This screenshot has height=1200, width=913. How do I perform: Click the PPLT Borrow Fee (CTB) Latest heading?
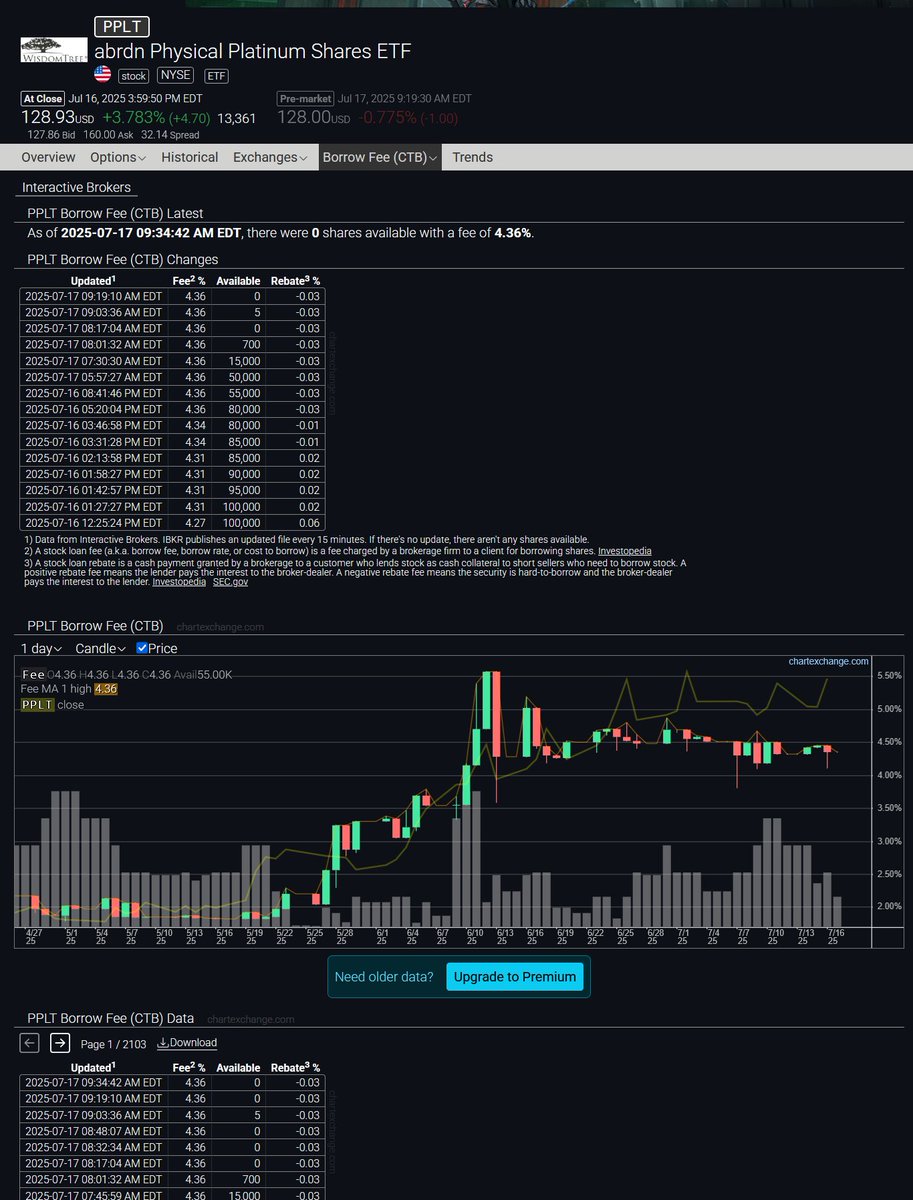coord(115,213)
